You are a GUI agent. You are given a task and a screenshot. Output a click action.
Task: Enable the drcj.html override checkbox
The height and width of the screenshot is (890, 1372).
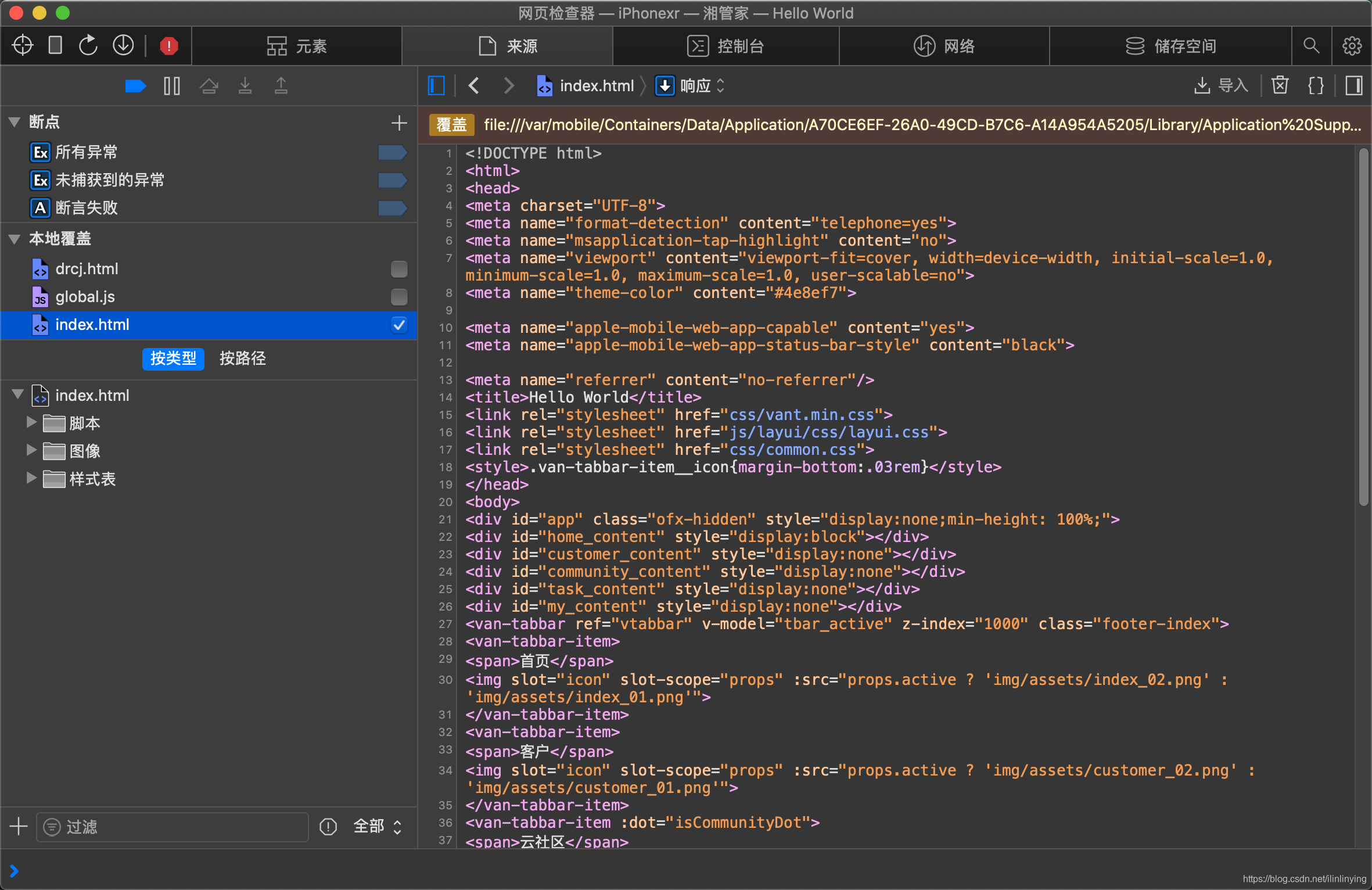point(398,269)
